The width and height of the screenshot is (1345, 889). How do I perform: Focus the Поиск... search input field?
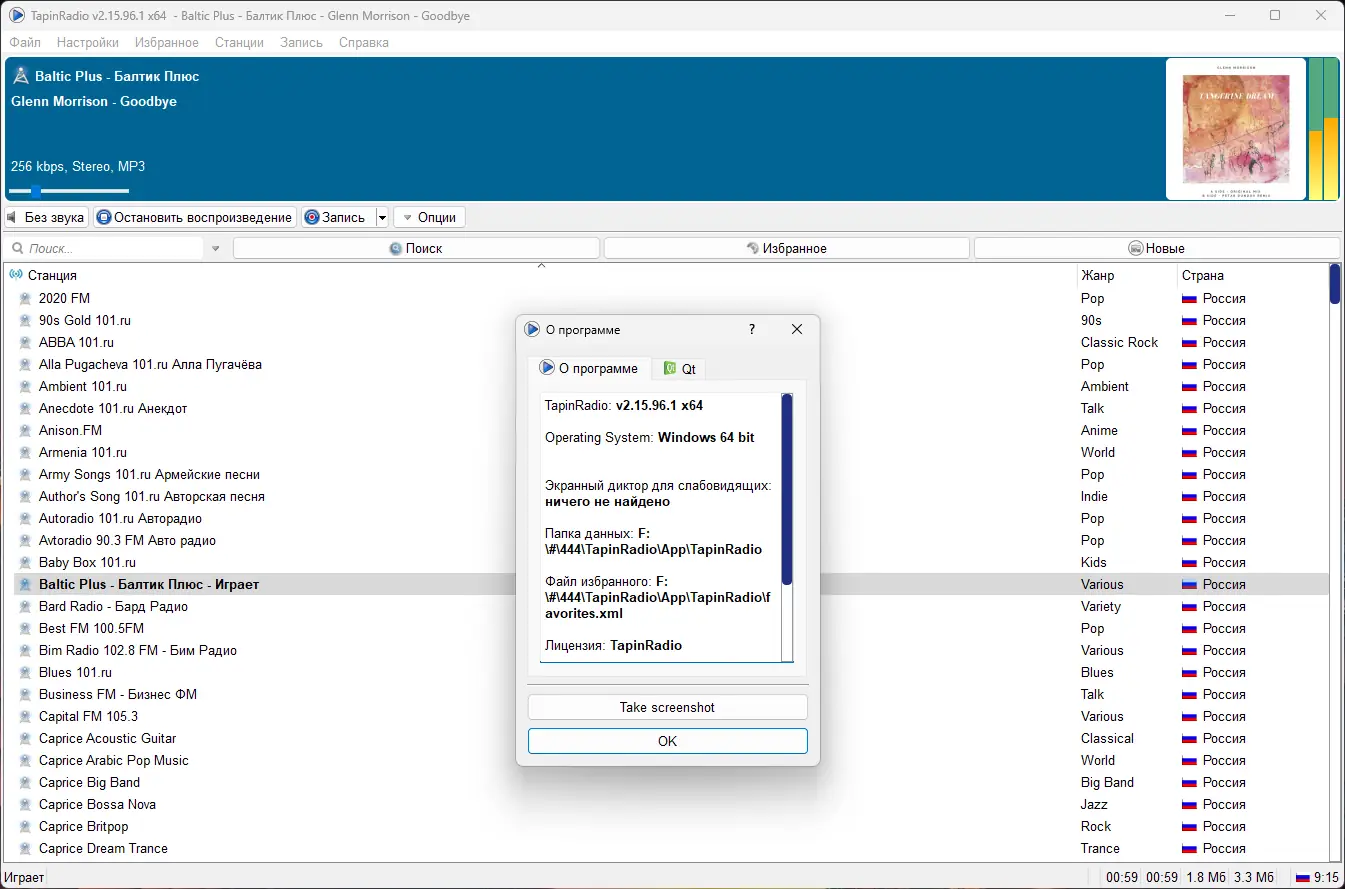115,248
